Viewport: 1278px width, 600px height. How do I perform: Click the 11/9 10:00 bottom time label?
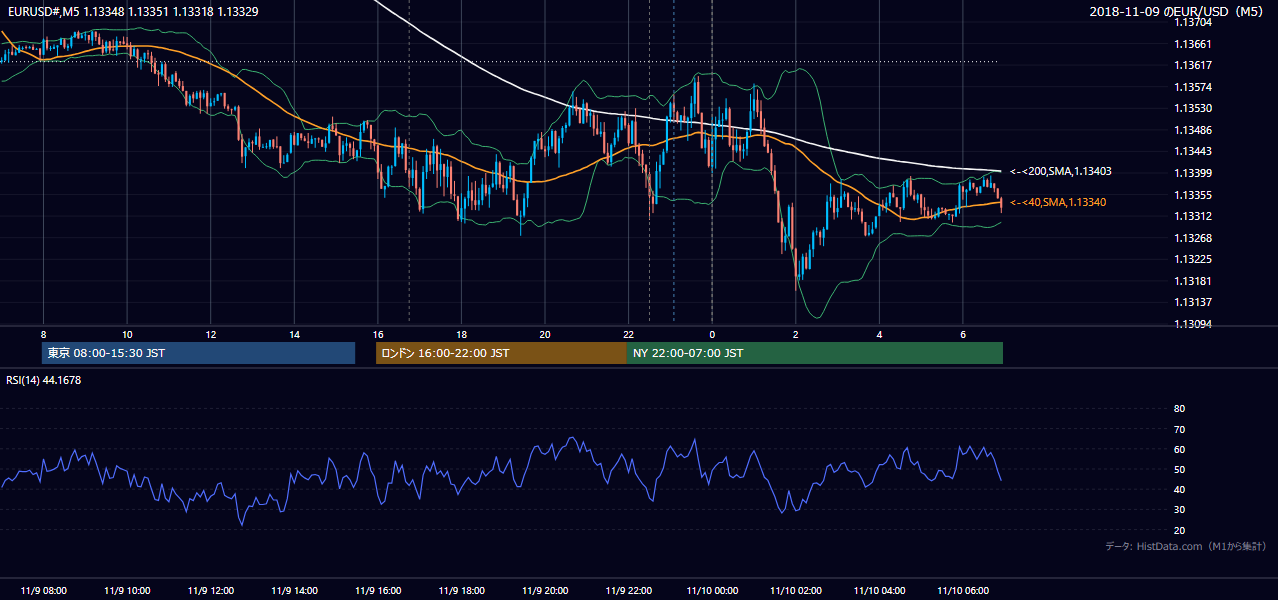coord(127,591)
